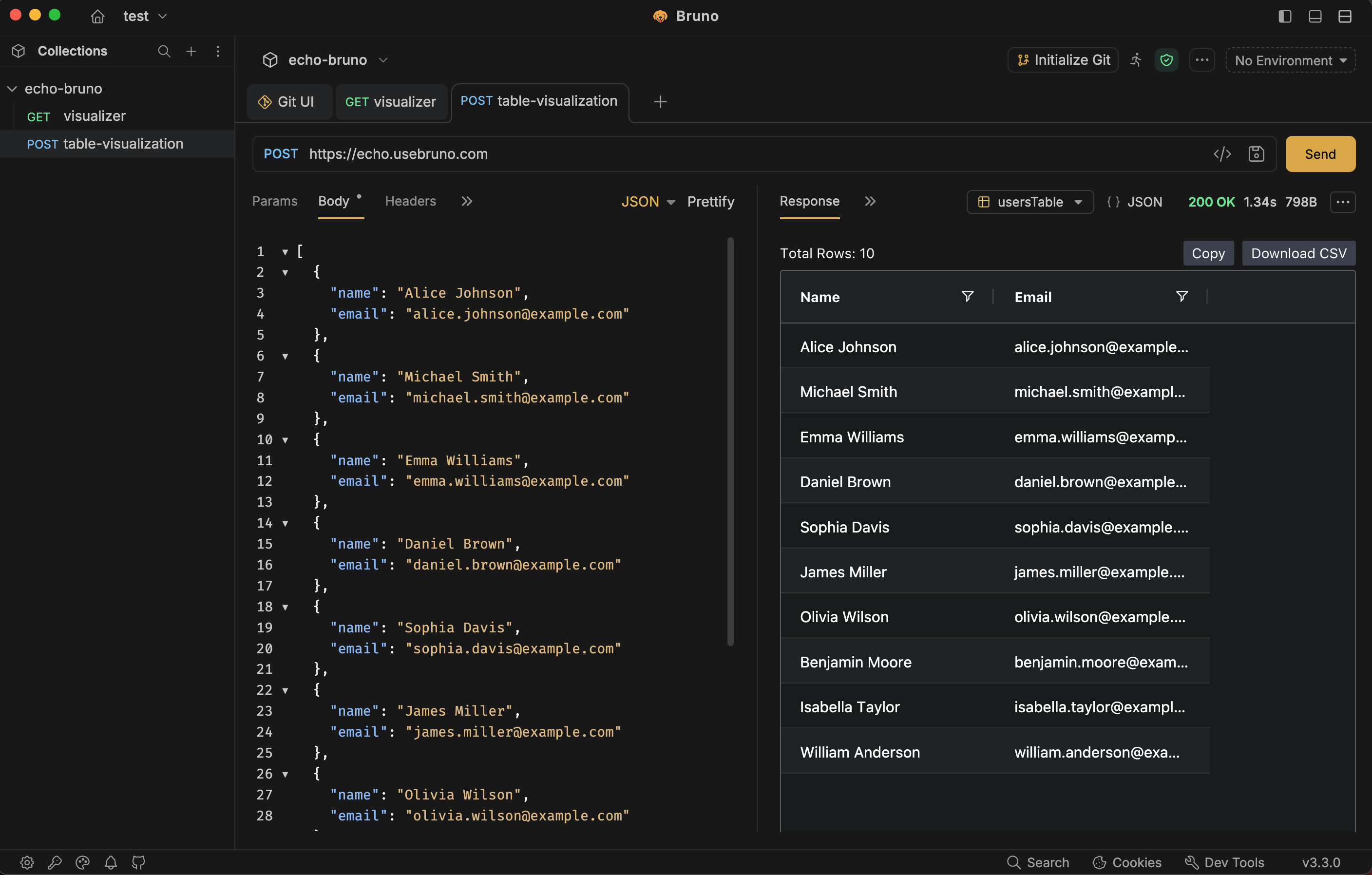Expand the echo-bruno collection header dropdown
Screen dimensions: 1372x875
pyautogui.click(x=383, y=60)
